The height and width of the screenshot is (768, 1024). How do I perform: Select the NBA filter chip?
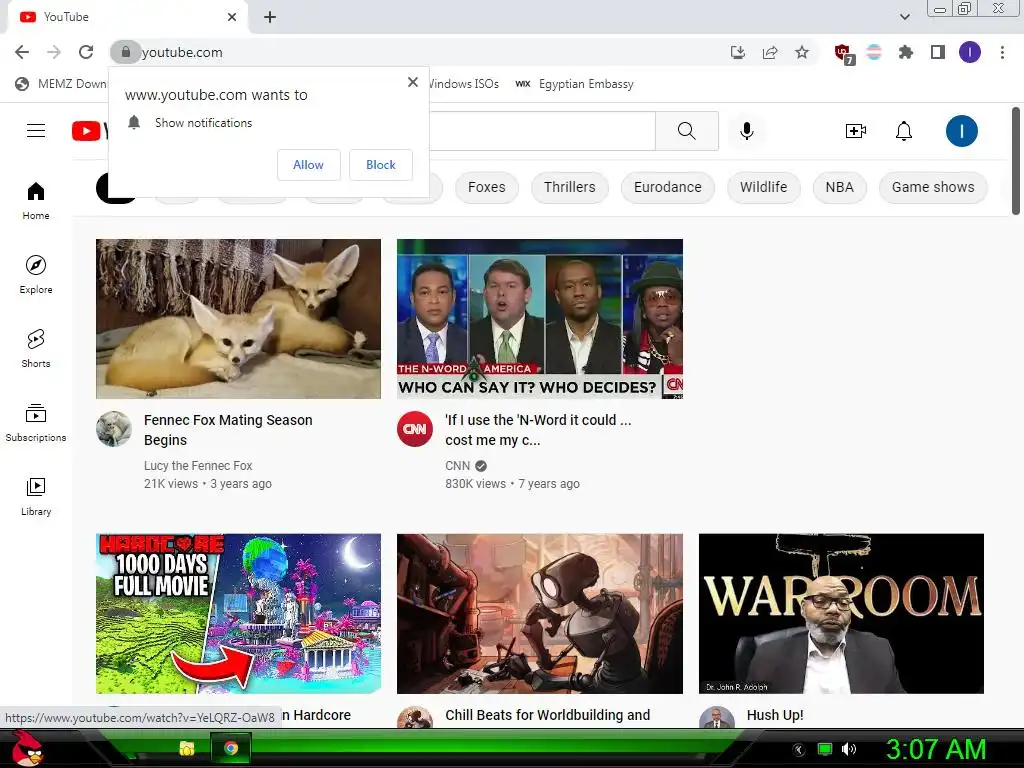[x=839, y=187]
